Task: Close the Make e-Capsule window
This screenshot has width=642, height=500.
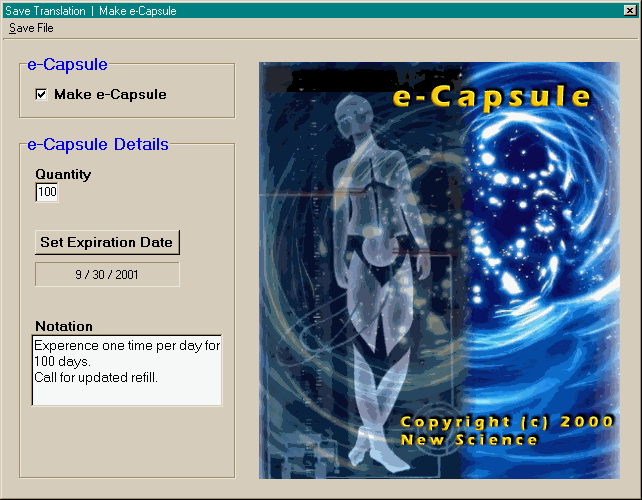Action: click(x=630, y=9)
